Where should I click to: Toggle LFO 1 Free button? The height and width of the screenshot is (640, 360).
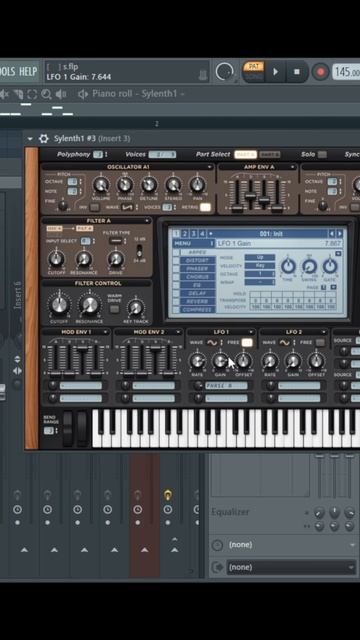[x=247, y=343]
